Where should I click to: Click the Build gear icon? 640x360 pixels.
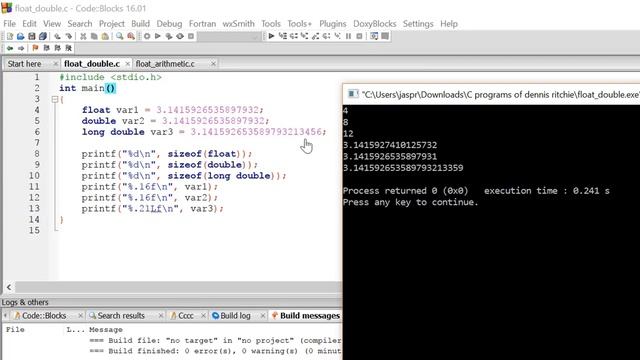tap(147, 36)
